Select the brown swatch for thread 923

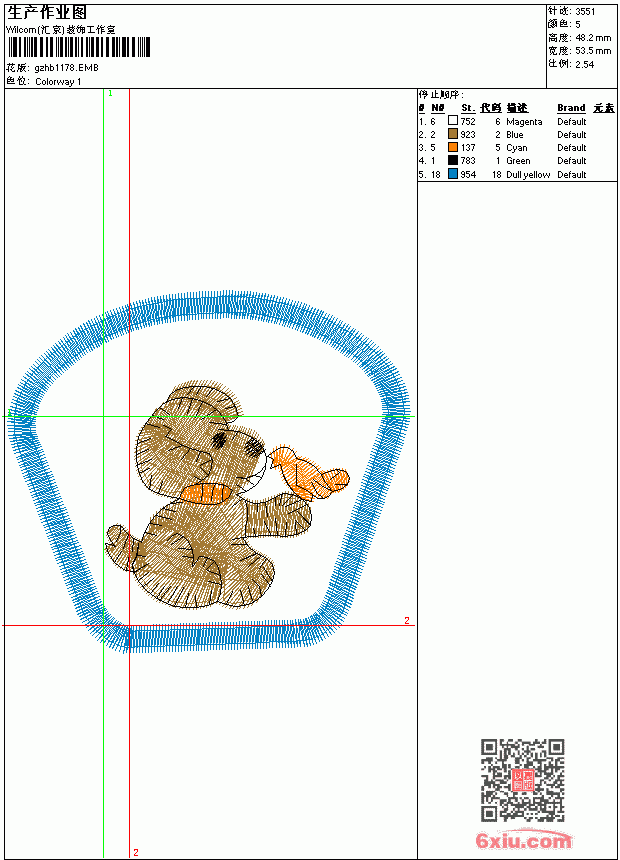453,134
